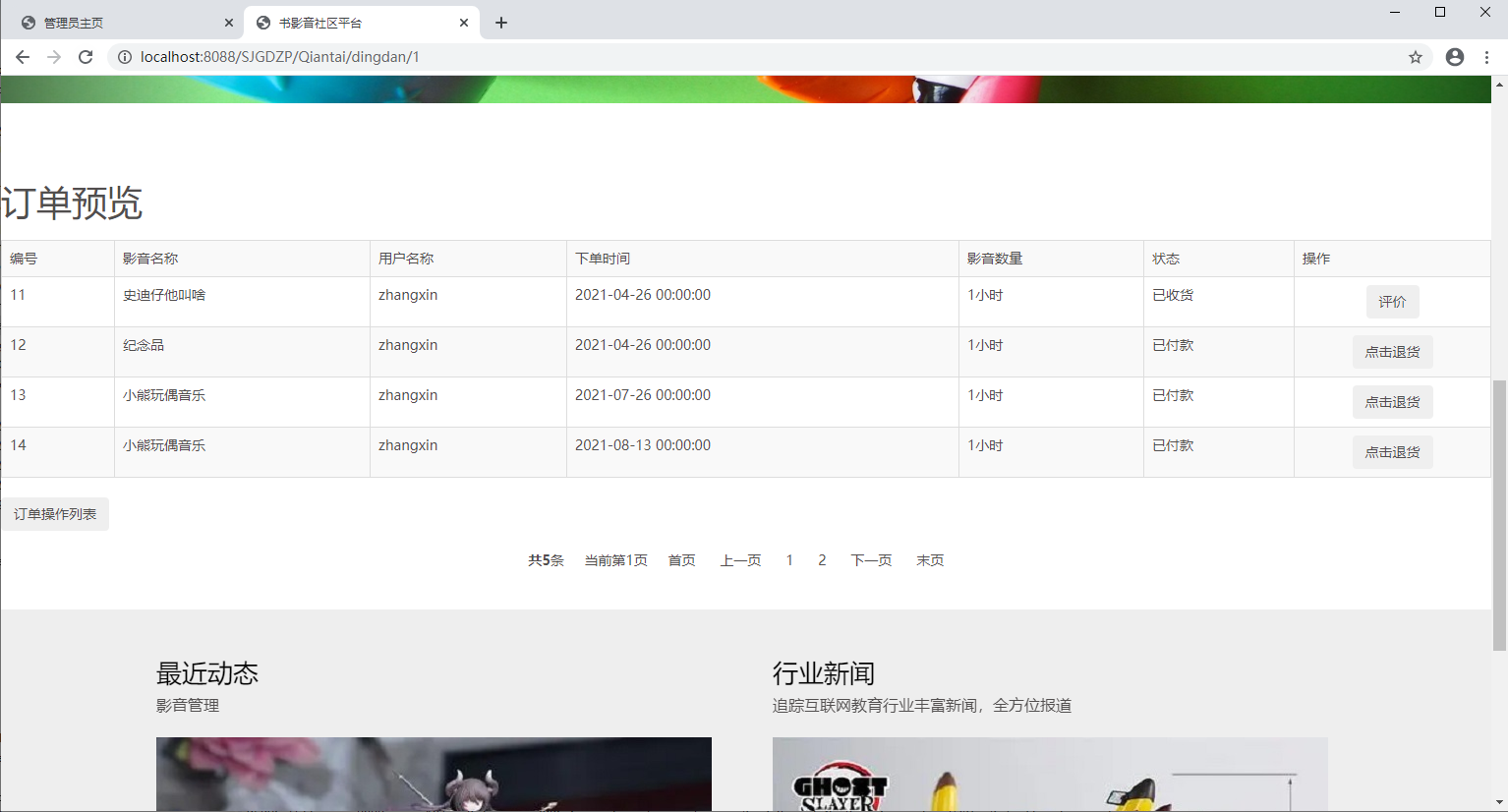Click the browser back arrow
This screenshot has width=1508, height=812.
pos(23,57)
